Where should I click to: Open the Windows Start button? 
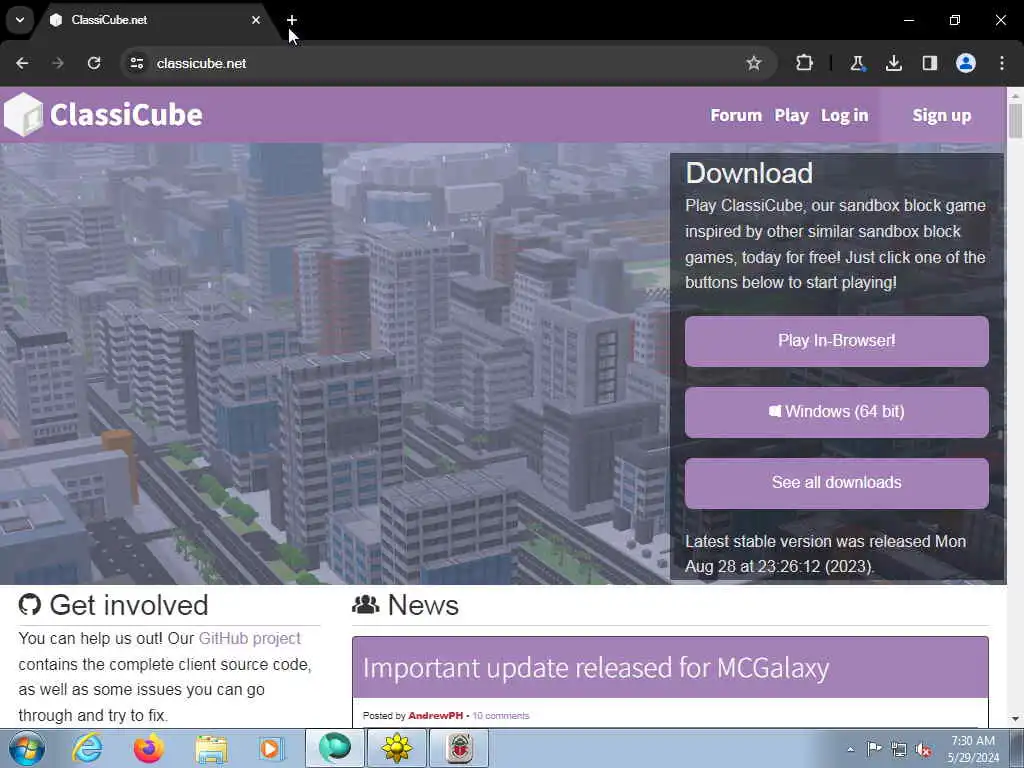[x=26, y=748]
